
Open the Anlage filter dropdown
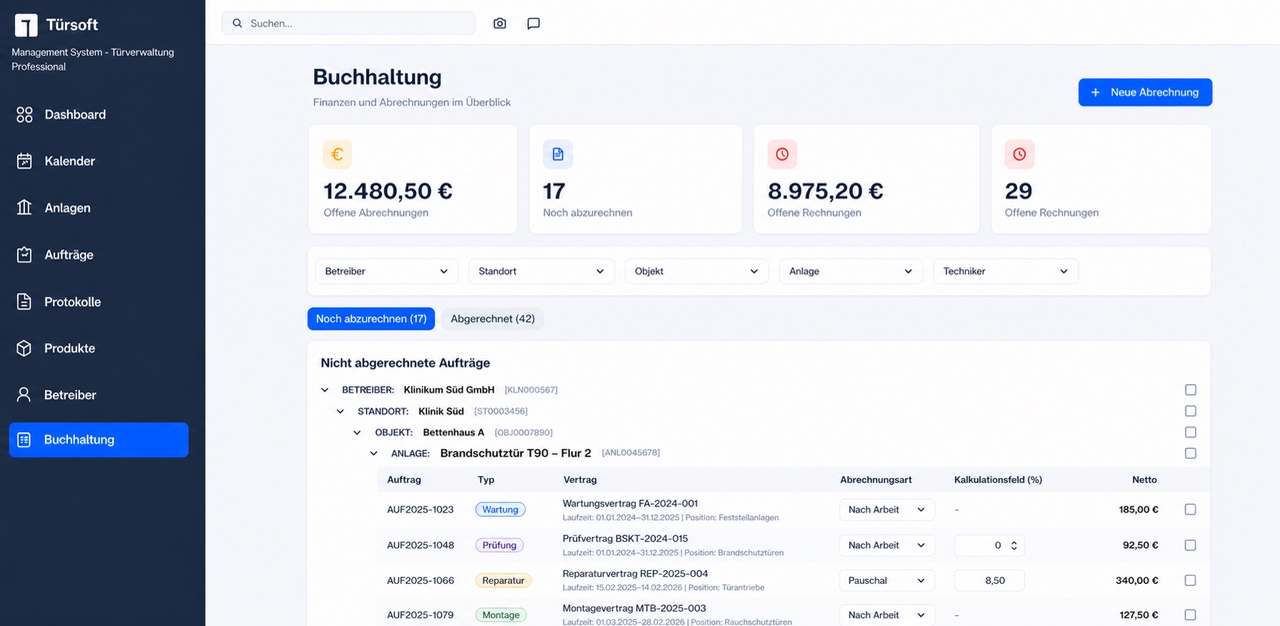click(x=851, y=271)
